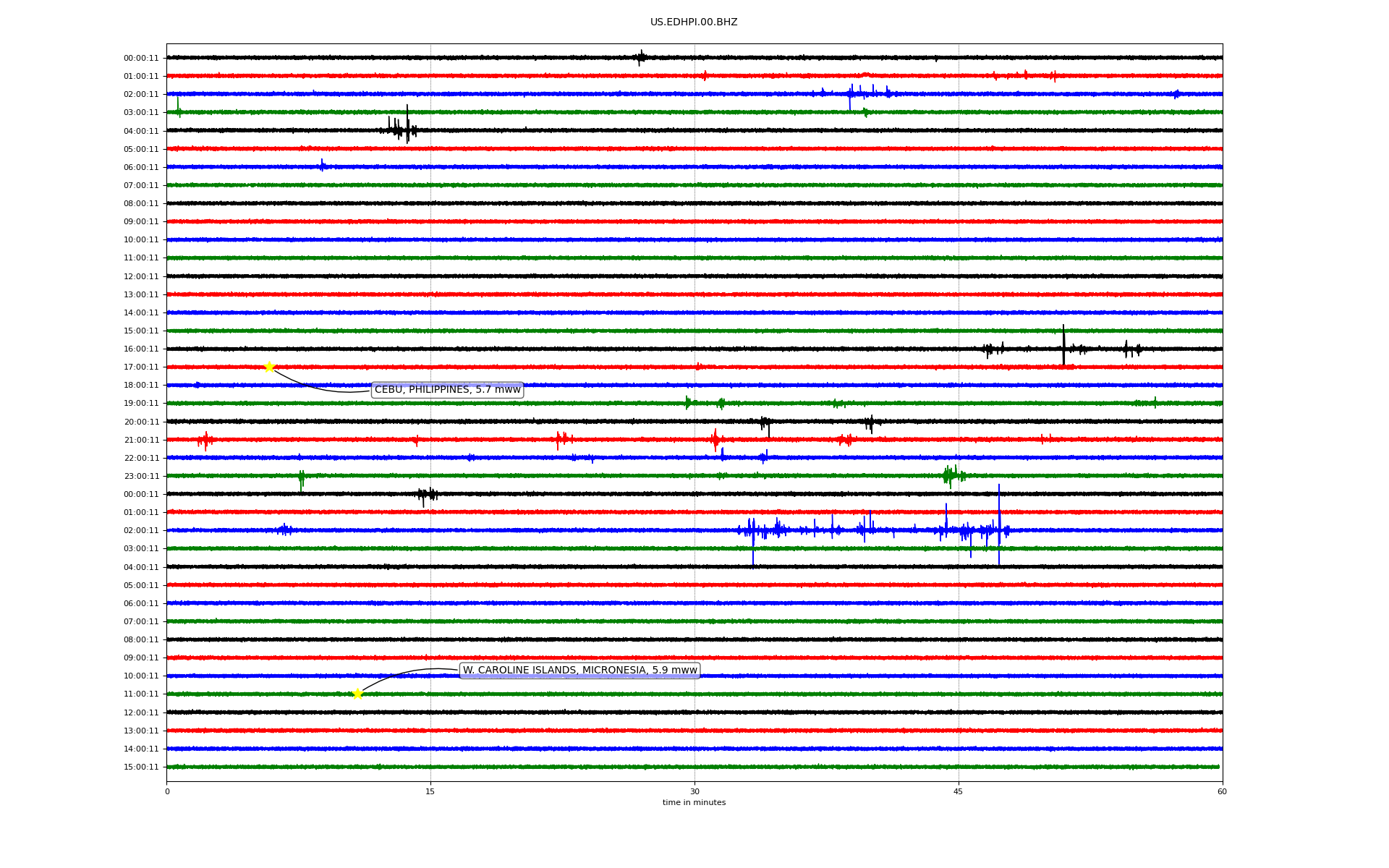This screenshot has width=1389, height=868.
Task: Click the large black spike on the 16:00:11 trace
Action: click(x=1063, y=346)
